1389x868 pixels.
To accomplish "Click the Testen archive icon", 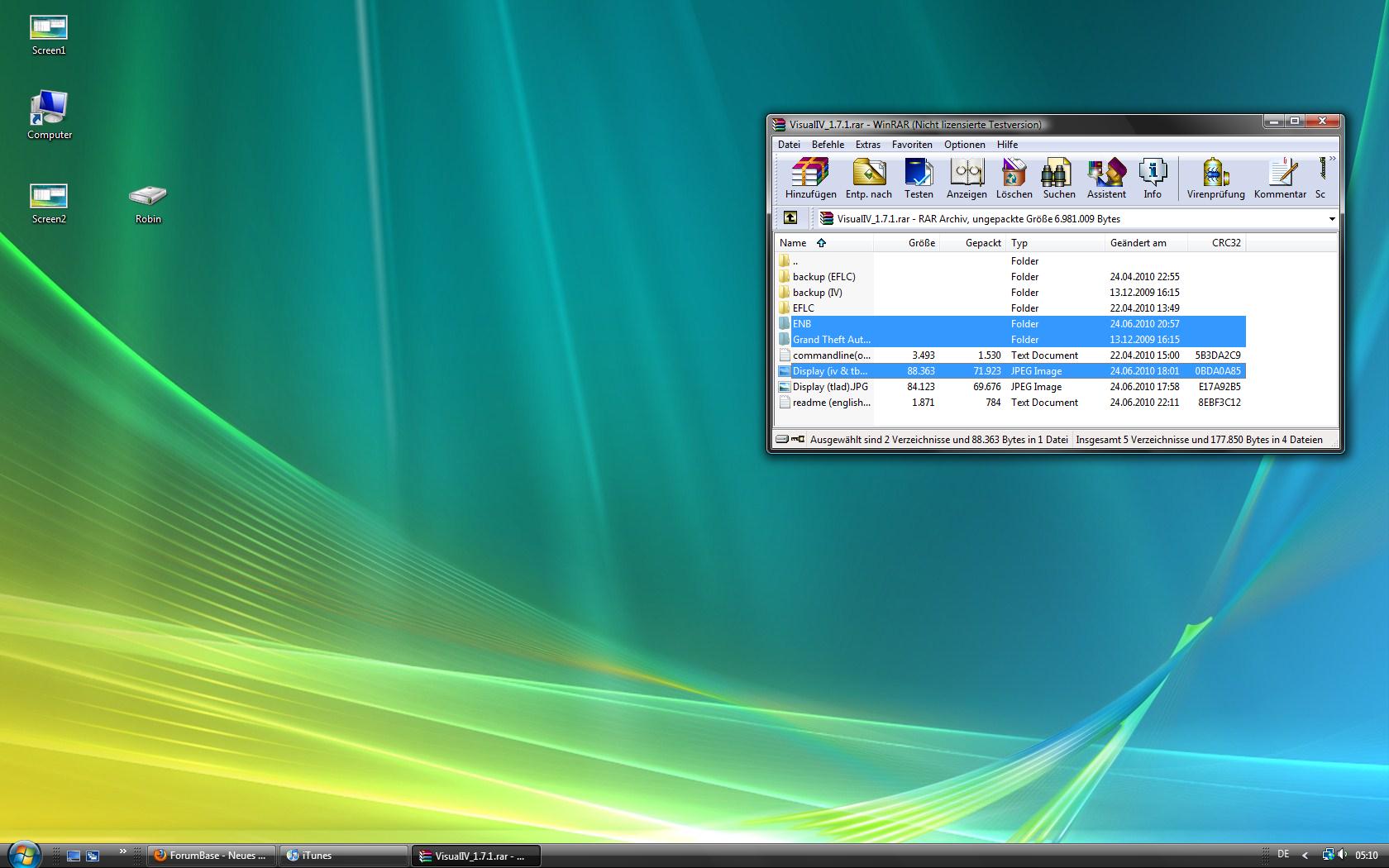I will tap(919, 179).
